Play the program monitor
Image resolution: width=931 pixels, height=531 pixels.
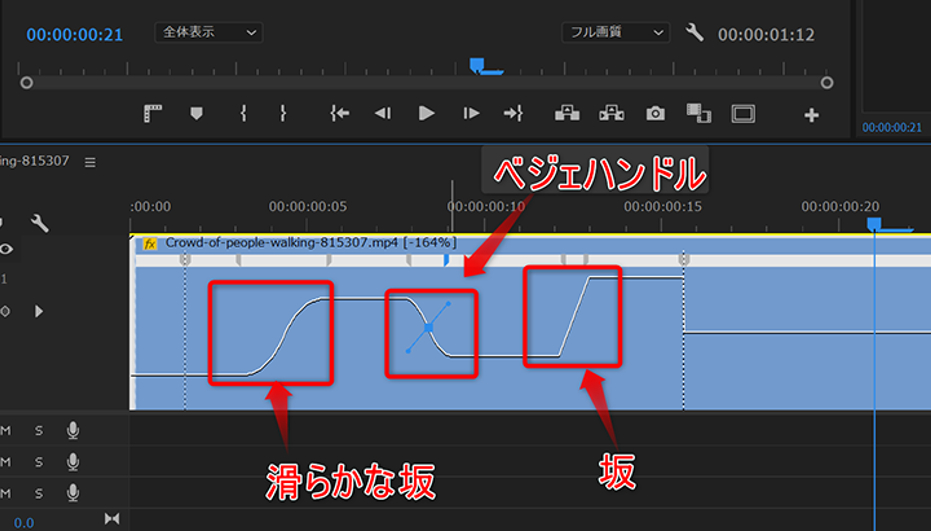pyautogui.click(x=426, y=113)
